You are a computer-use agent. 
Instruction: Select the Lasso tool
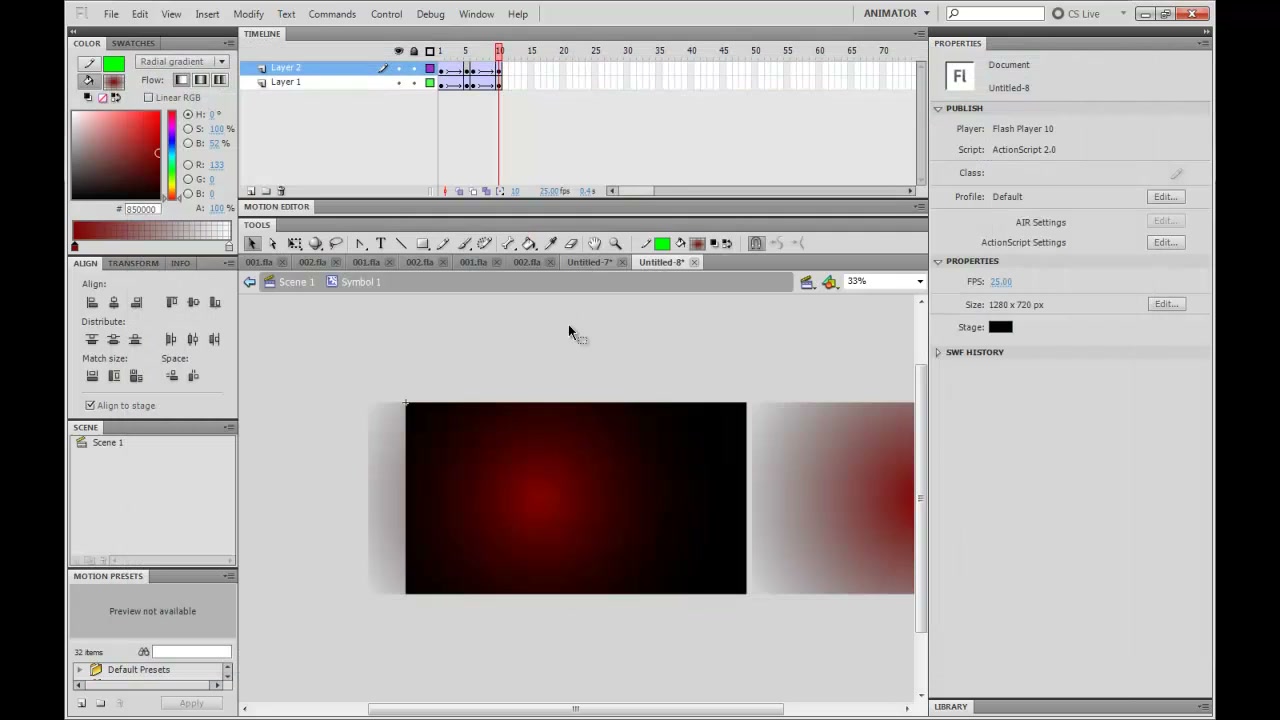337,243
